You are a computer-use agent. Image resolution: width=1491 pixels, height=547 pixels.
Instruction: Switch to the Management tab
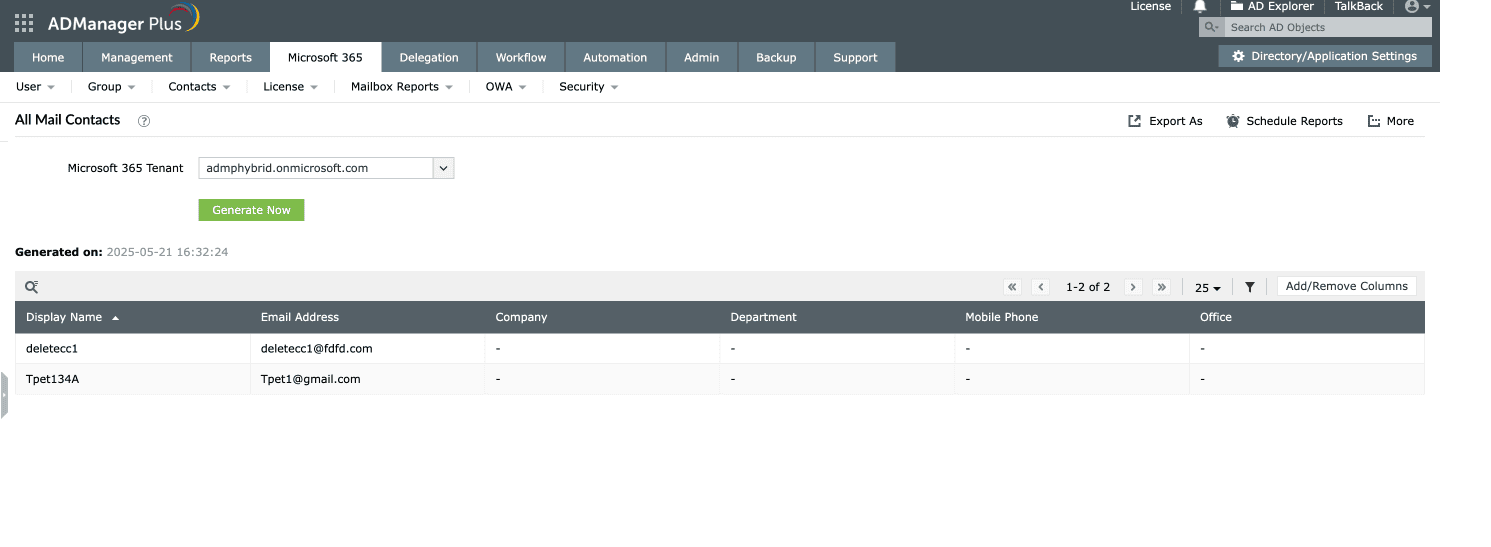(x=137, y=57)
